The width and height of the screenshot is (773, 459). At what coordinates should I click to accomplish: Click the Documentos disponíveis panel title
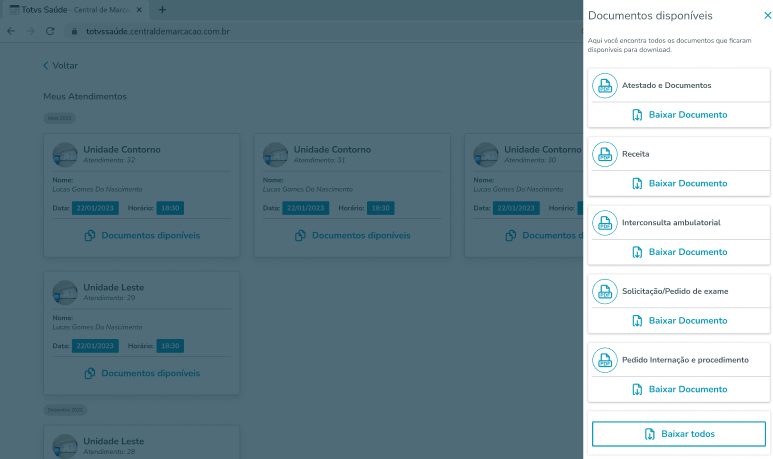(650, 16)
